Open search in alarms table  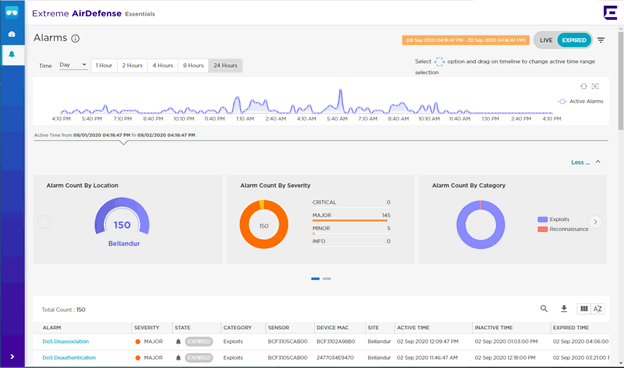tap(544, 308)
